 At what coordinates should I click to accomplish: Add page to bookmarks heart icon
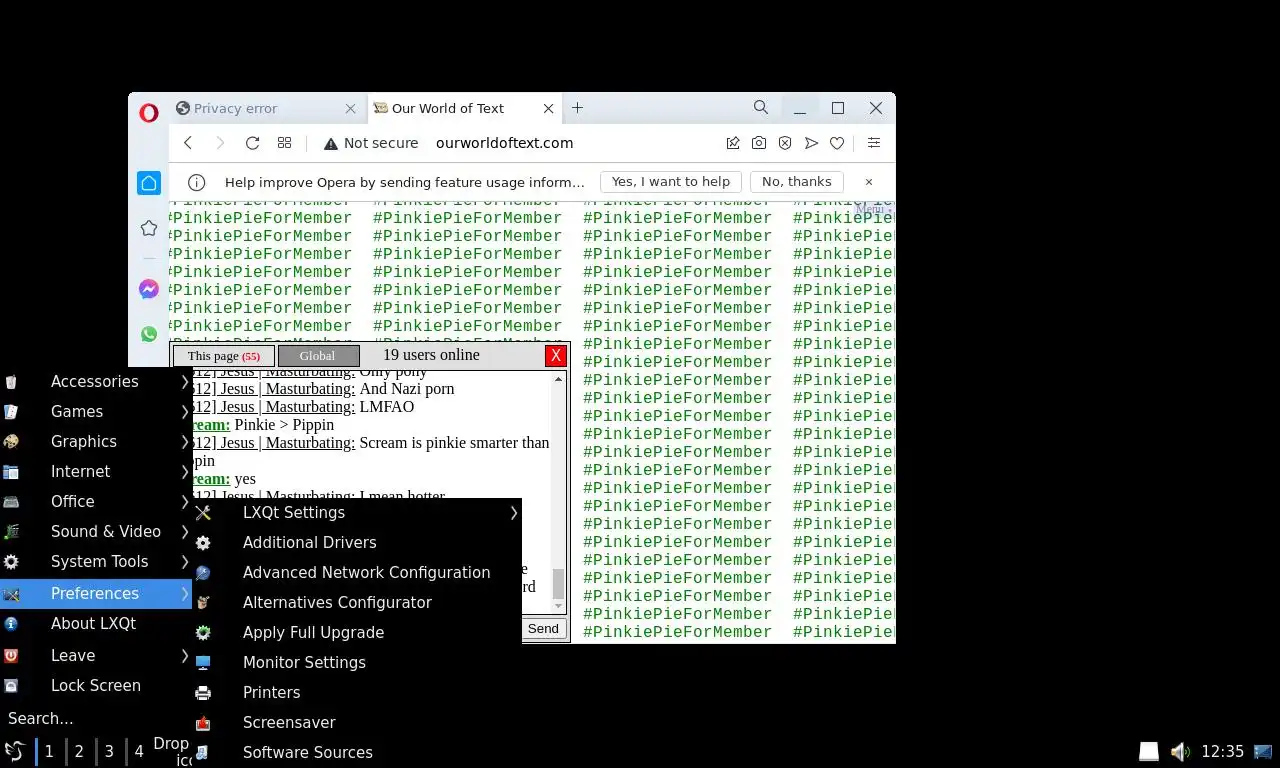pyautogui.click(x=837, y=143)
